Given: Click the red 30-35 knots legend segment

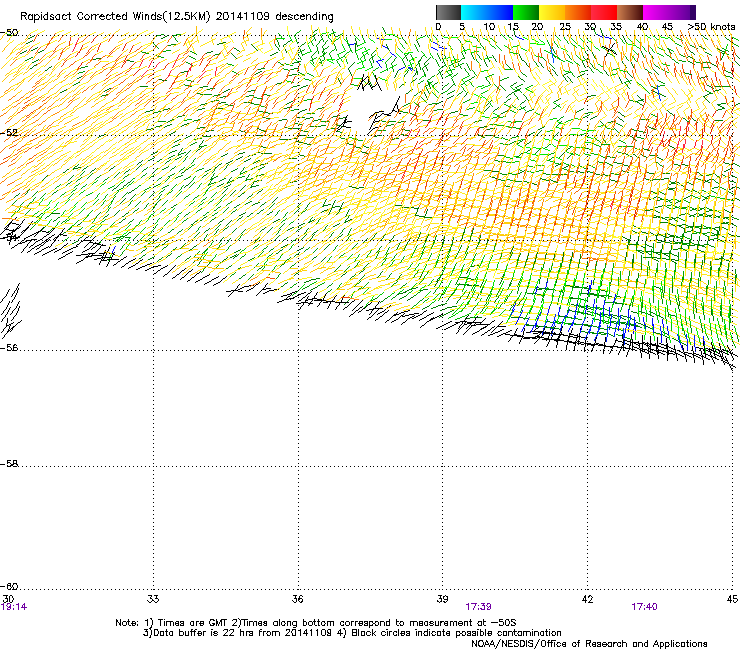Looking at the screenshot, I should (x=604, y=12).
